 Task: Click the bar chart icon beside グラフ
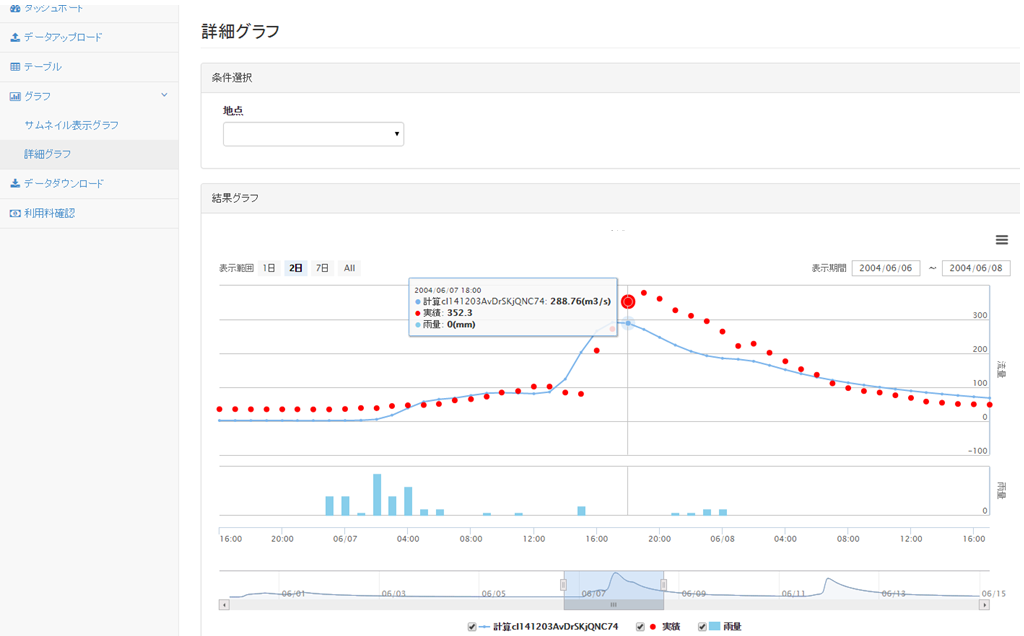[x=15, y=96]
